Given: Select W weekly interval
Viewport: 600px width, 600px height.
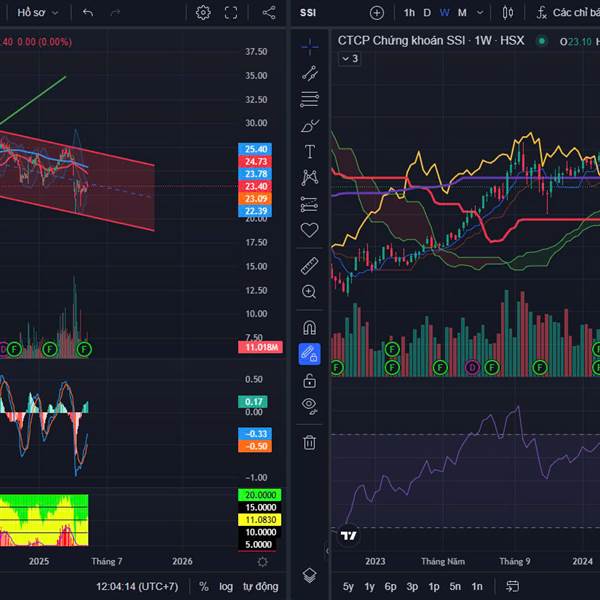Looking at the screenshot, I should 444,13.
